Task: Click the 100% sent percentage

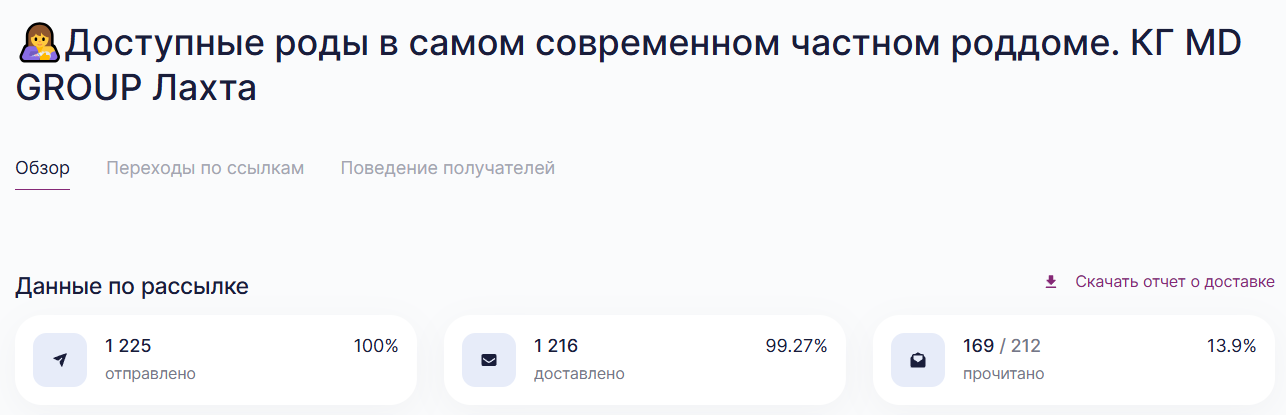Action: coord(376,346)
